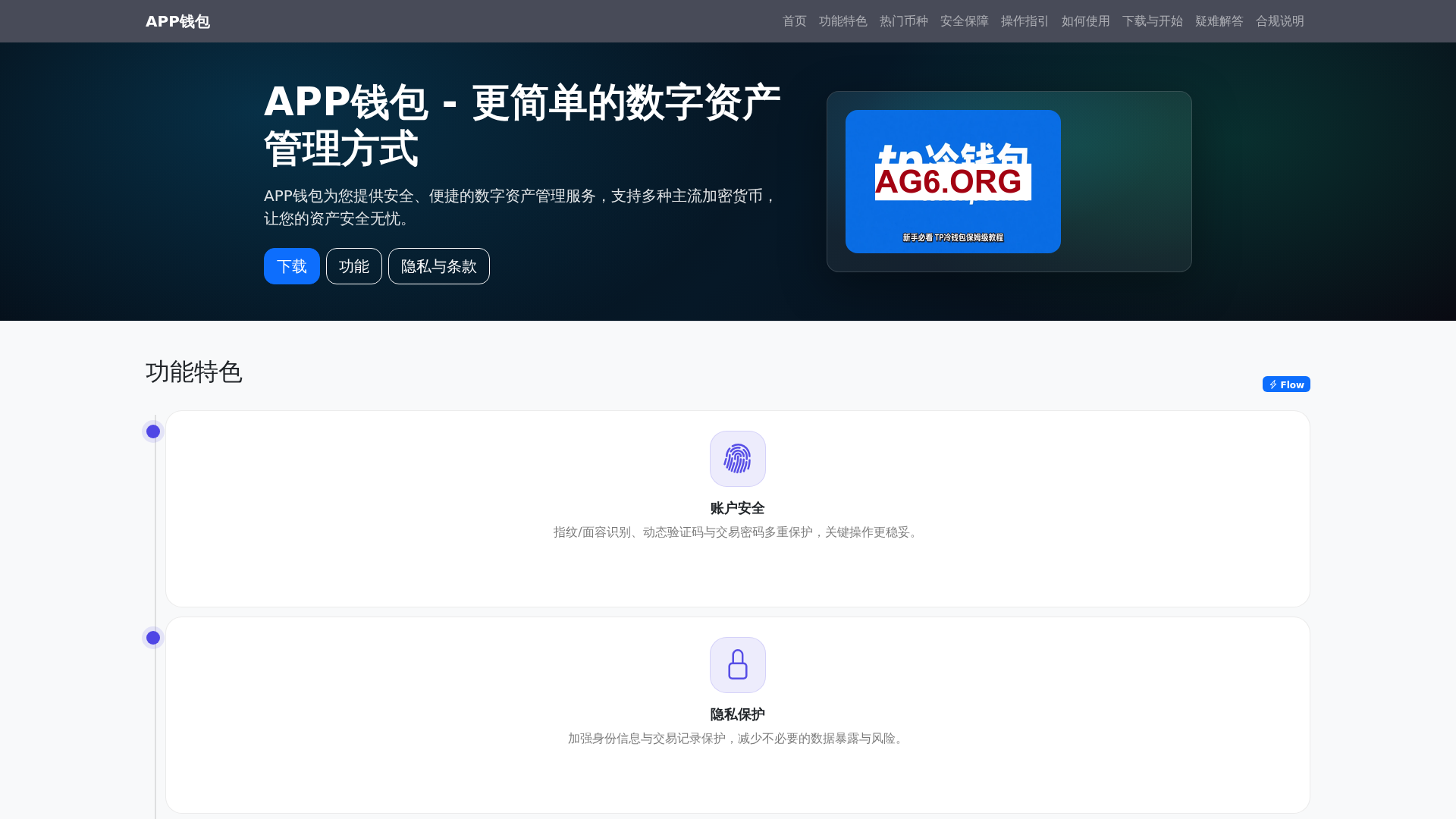Select the timeline dot beside 隐私保护
Image resolution: width=1456 pixels, height=819 pixels.
pyautogui.click(x=153, y=638)
